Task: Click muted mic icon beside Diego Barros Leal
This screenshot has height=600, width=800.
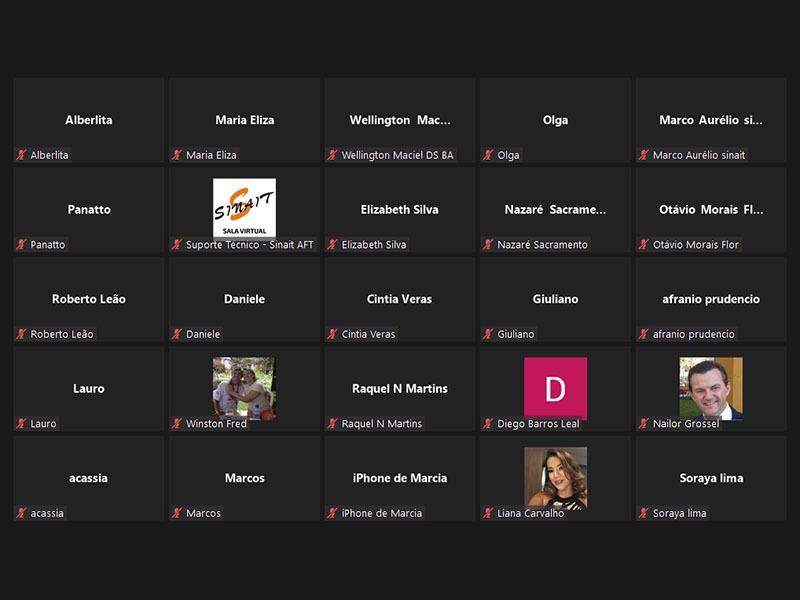Action: [488, 423]
